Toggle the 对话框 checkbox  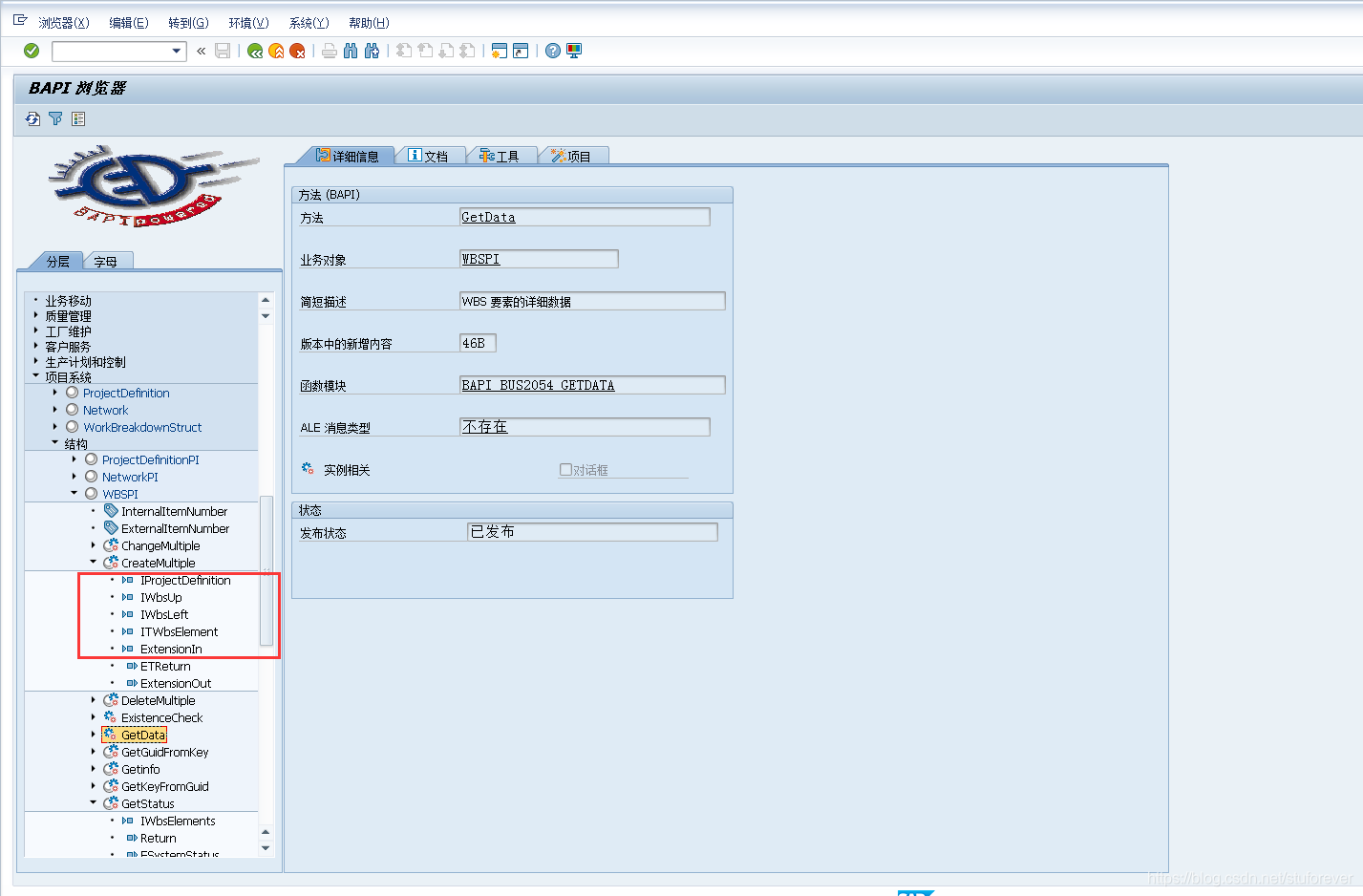coord(565,469)
